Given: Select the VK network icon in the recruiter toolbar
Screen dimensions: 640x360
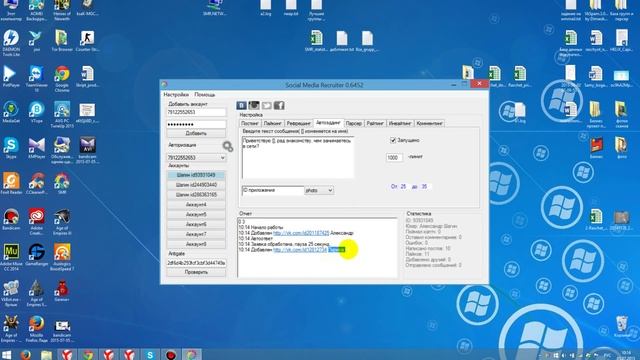Looking at the screenshot, I should (x=241, y=106).
